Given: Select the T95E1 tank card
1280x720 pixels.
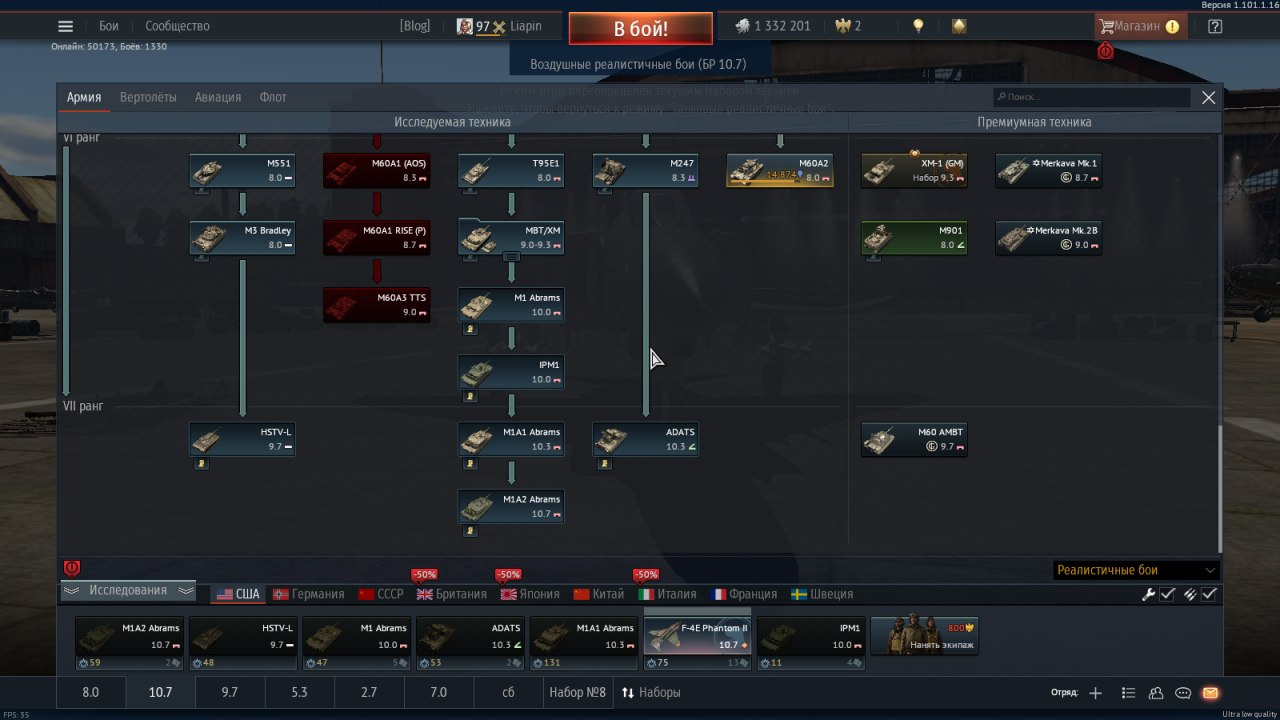Looking at the screenshot, I should pyautogui.click(x=511, y=170).
